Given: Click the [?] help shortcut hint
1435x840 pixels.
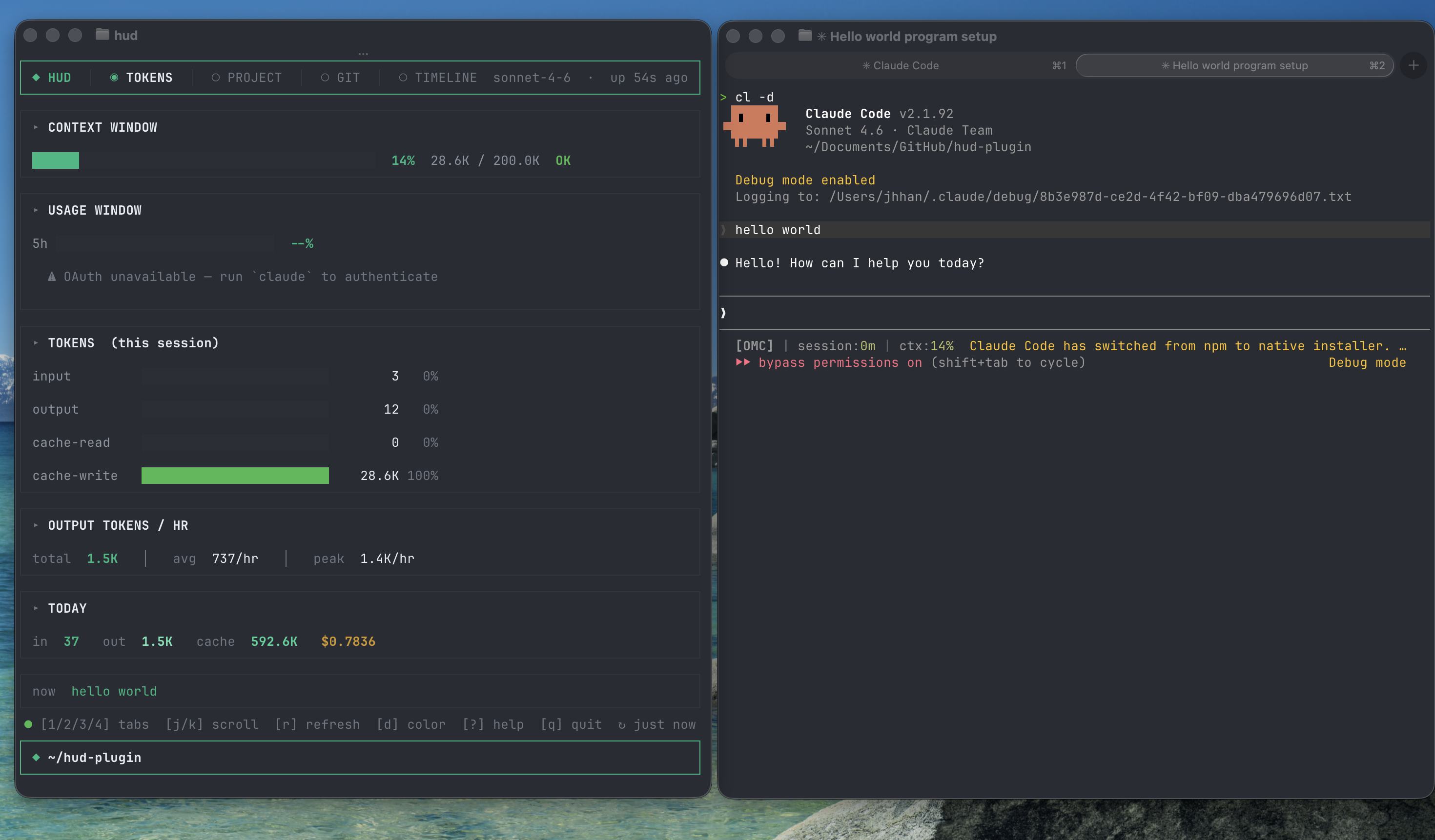Looking at the screenshot, I should [x=492, y=724].
